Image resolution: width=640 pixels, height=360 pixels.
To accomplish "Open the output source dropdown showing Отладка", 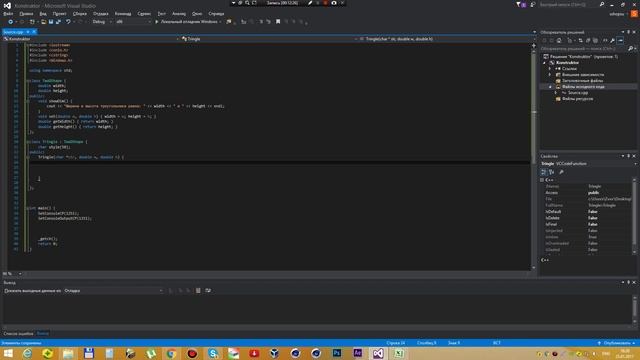I will tap(113, 291).
